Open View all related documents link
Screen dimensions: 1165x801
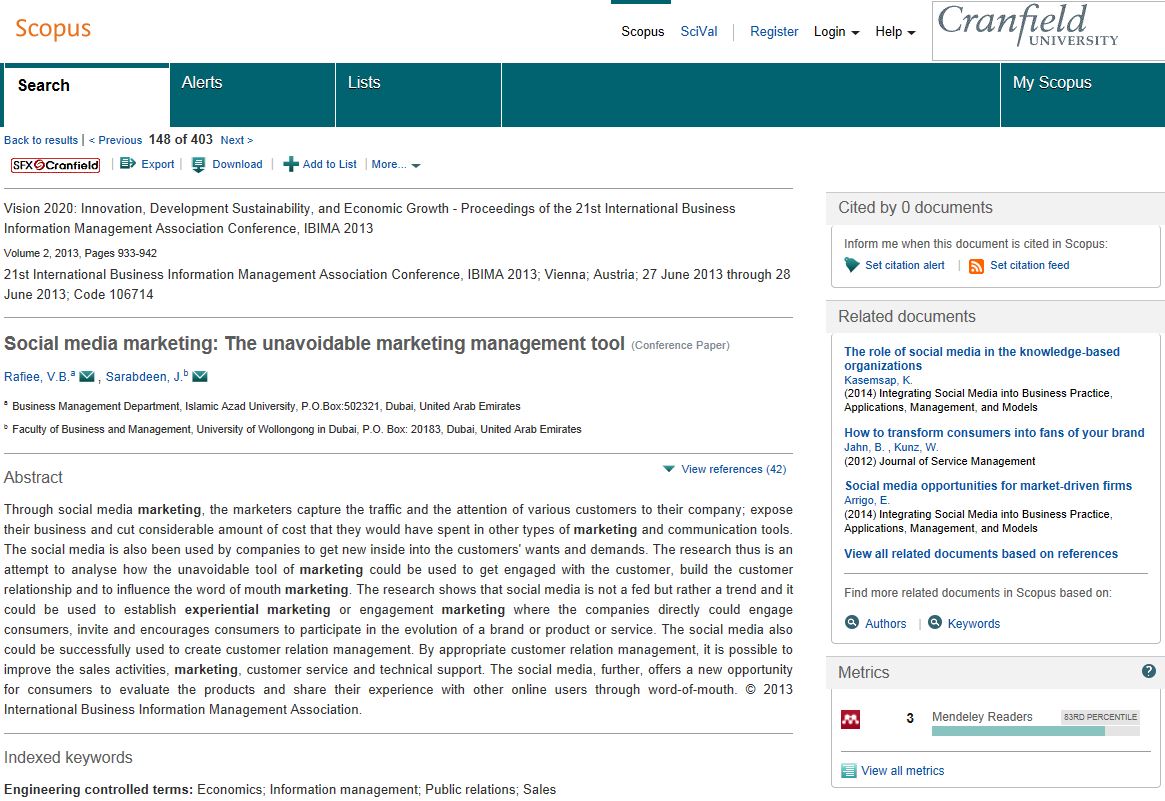981,554
